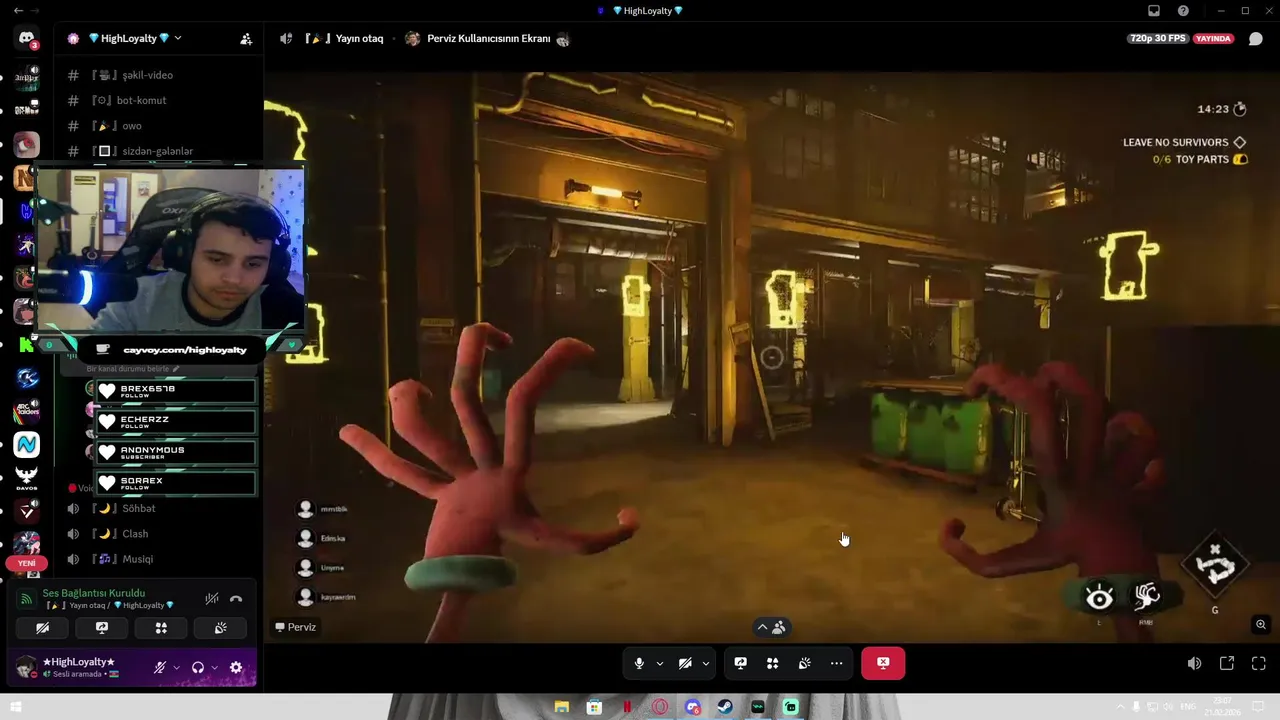The height and width of the screenshot is (720, 1280).
Task: Click Perviz Kullanıcısının Ekranı stream title
Action: (488, 38)
